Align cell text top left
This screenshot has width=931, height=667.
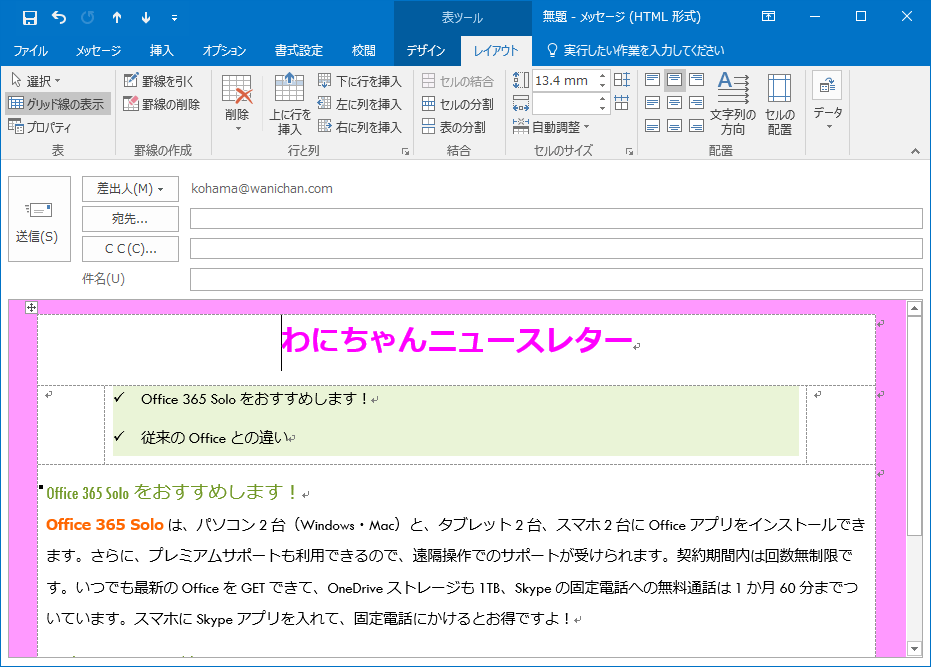pos(653,80)
